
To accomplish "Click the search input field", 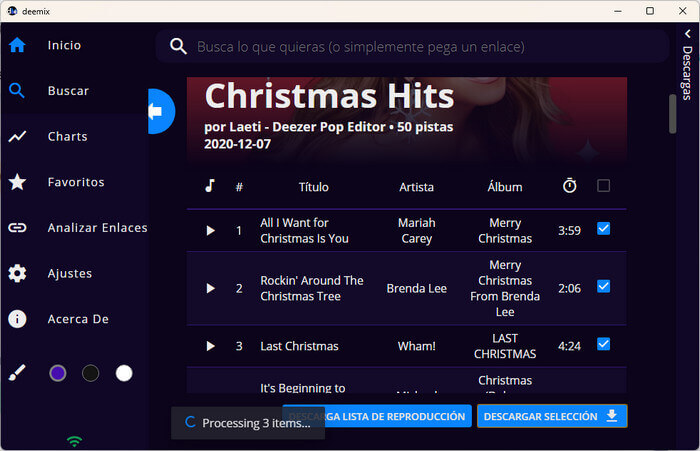I will point(412,46).
